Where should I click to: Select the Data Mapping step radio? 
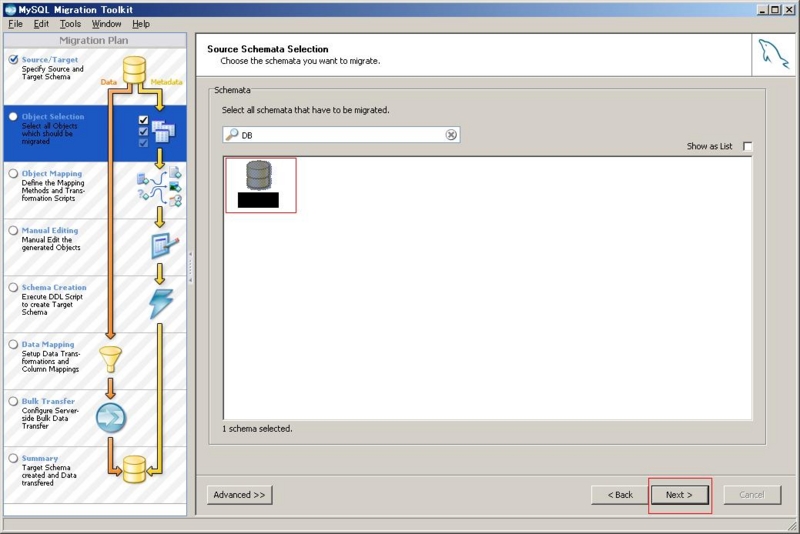click(x=13, y=344)
